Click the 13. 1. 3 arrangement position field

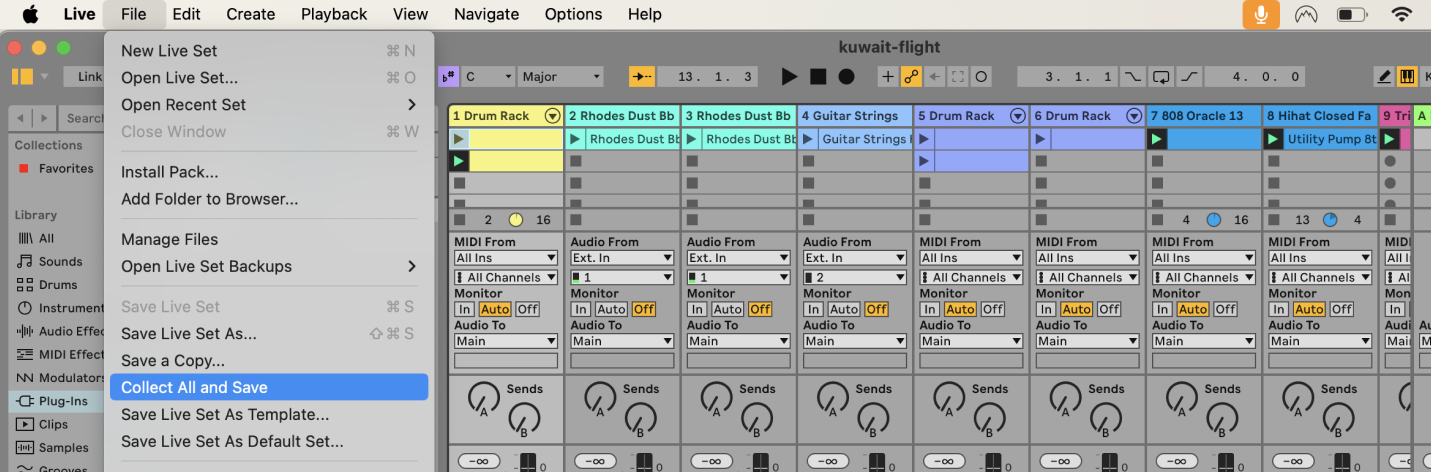[707, 76]
